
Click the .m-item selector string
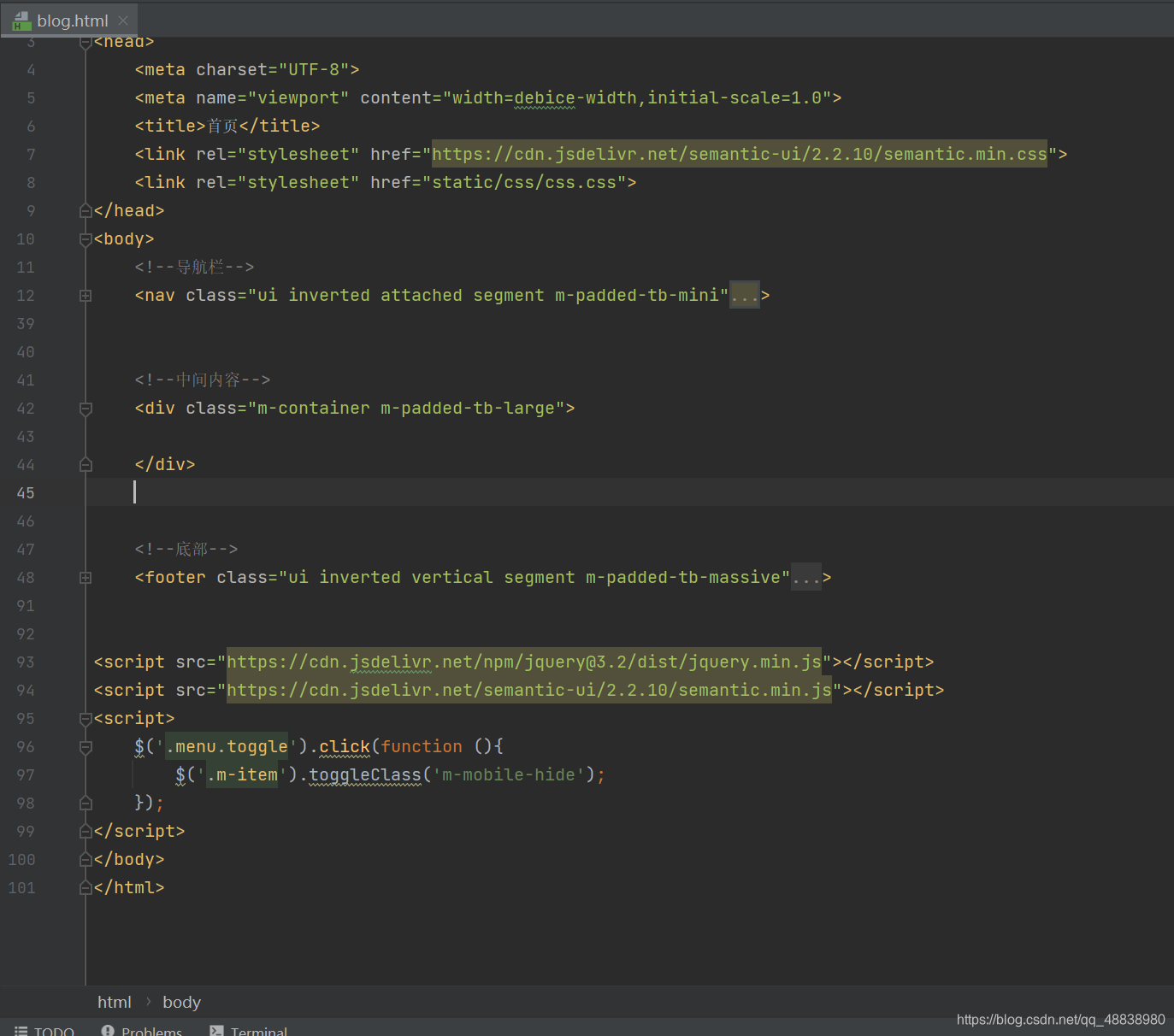[x=242, y=774]
